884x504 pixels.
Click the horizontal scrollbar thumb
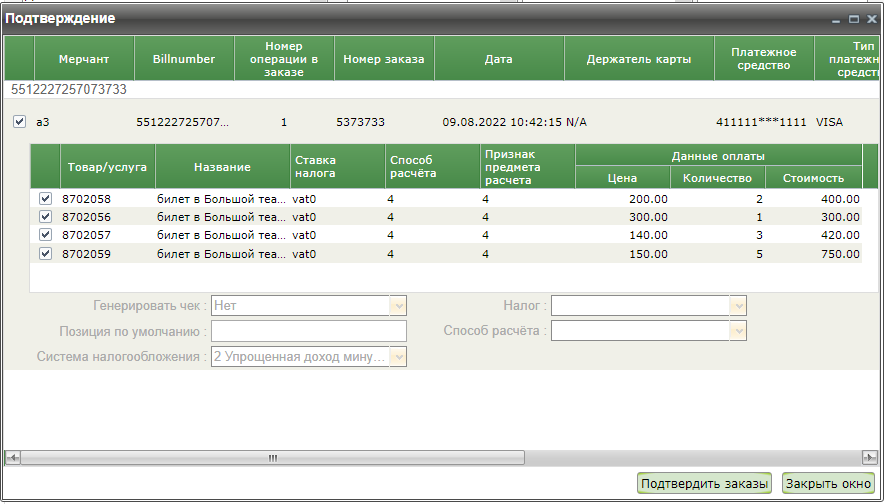272,458
